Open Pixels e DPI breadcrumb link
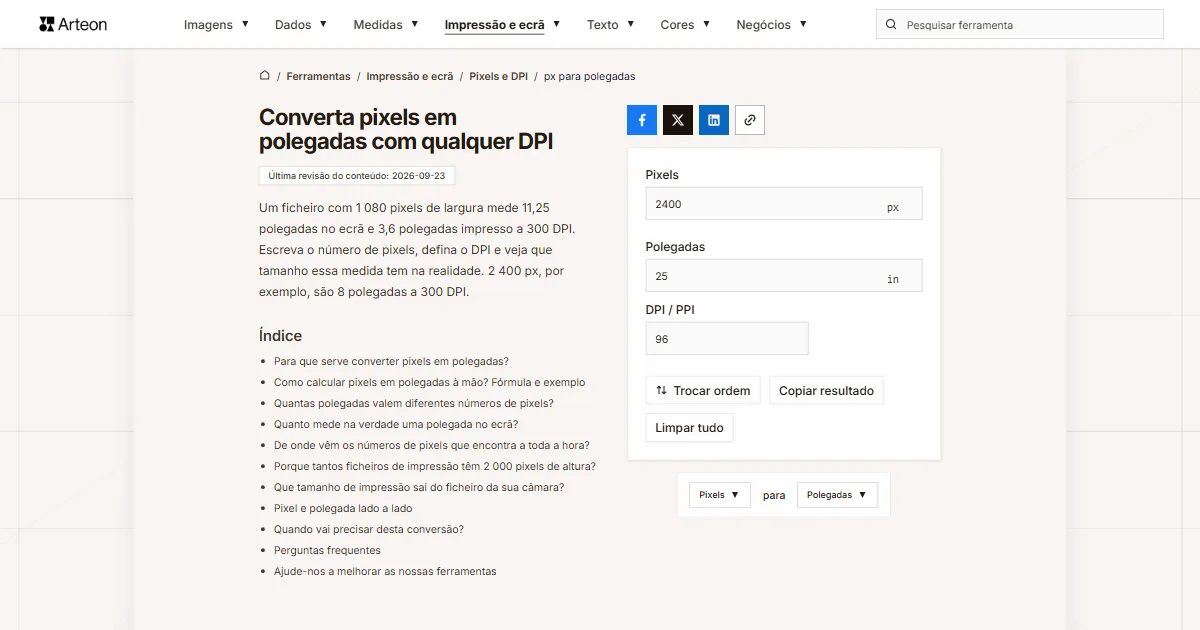Screen dimensions: 1200x630 click(498, 76)
